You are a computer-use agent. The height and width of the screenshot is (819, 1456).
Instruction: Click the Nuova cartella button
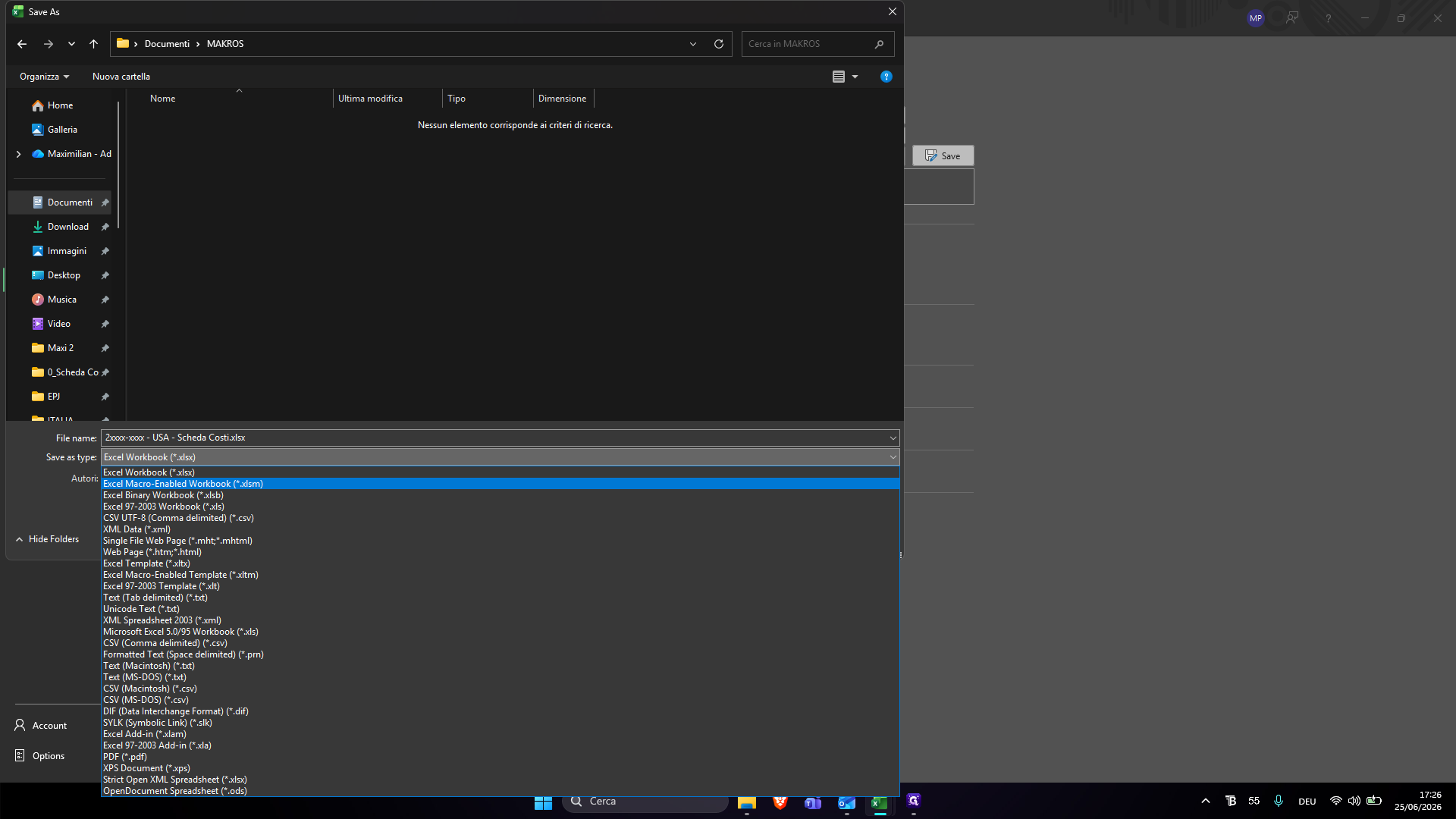[x=121, y=77]
